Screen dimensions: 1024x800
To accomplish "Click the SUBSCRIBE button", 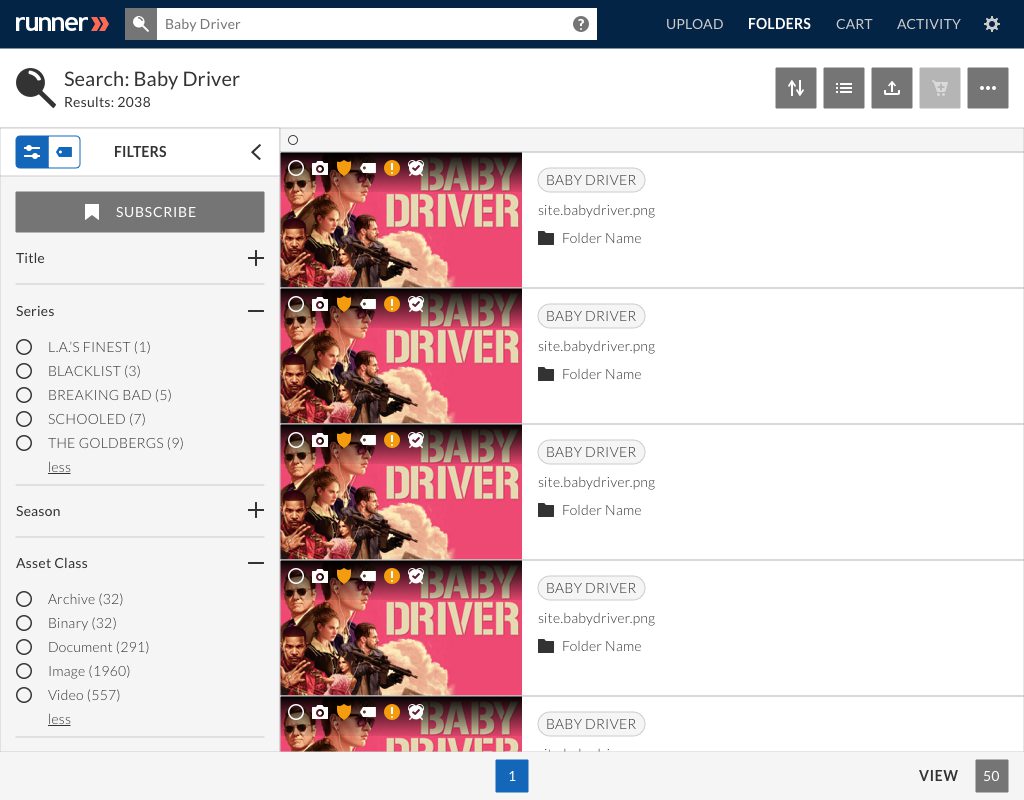I will 140,212.
